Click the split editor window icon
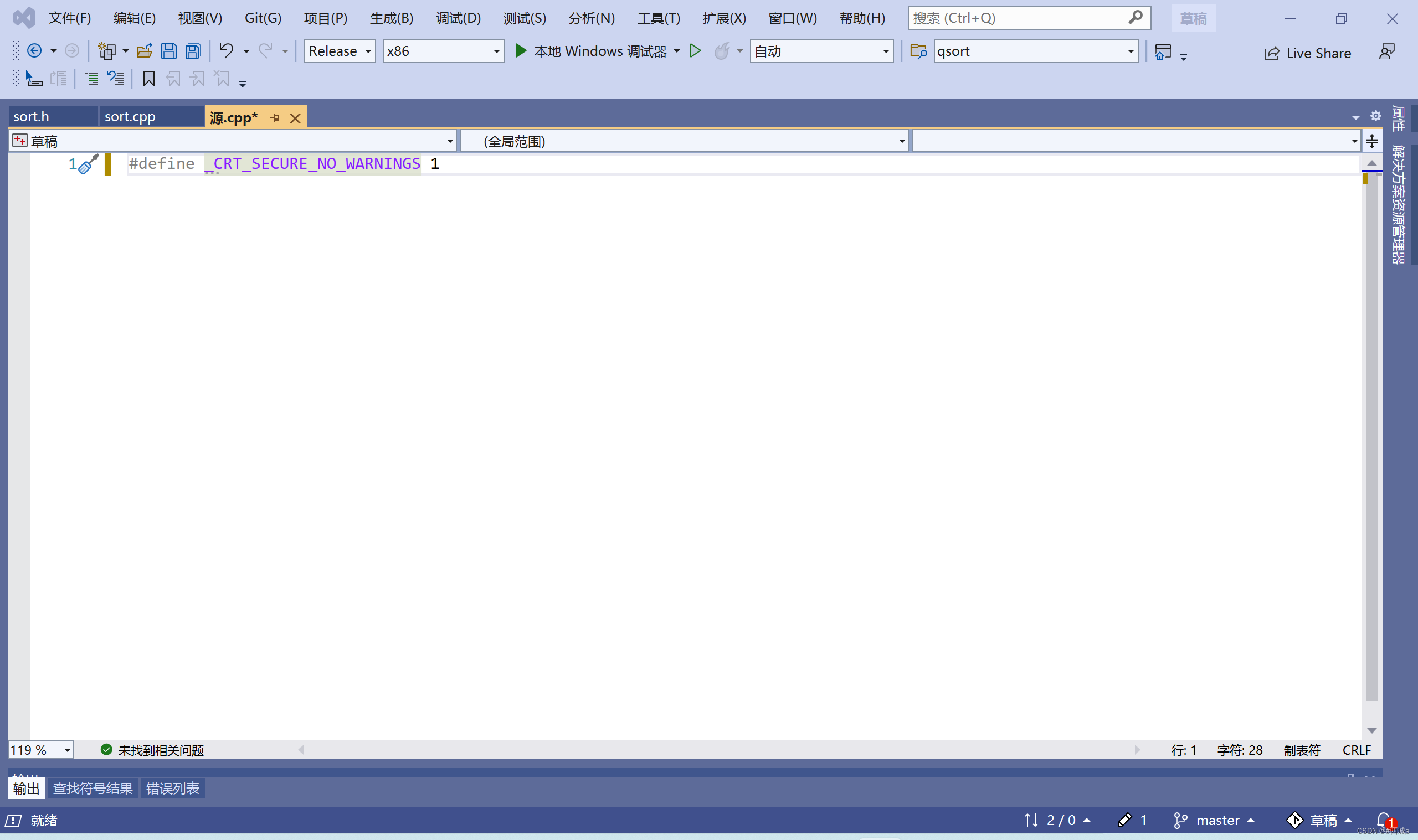Screen dimensions: 1418x840 pyautogui.click(x=1371, y=141)
